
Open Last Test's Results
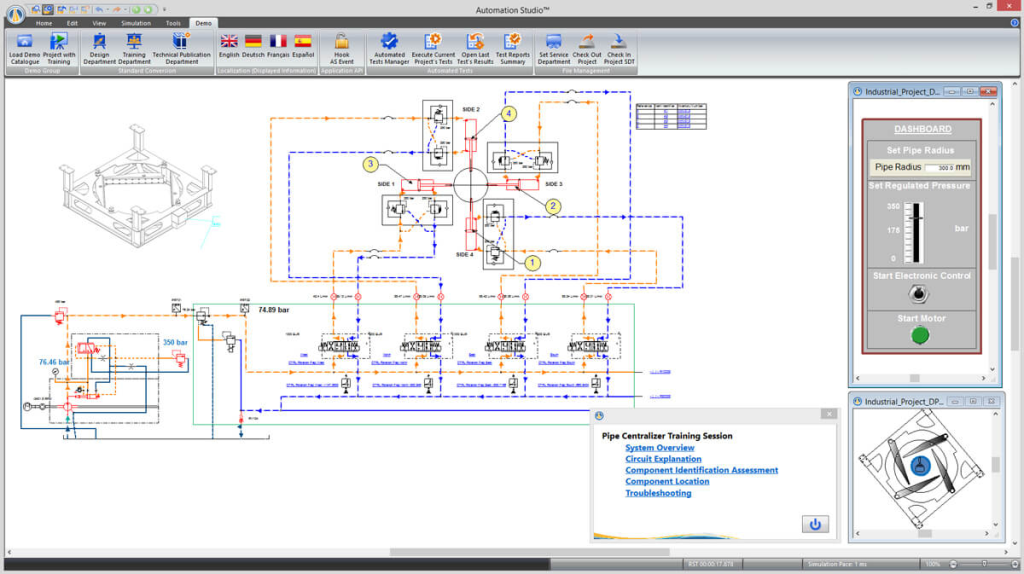[475, 49]
